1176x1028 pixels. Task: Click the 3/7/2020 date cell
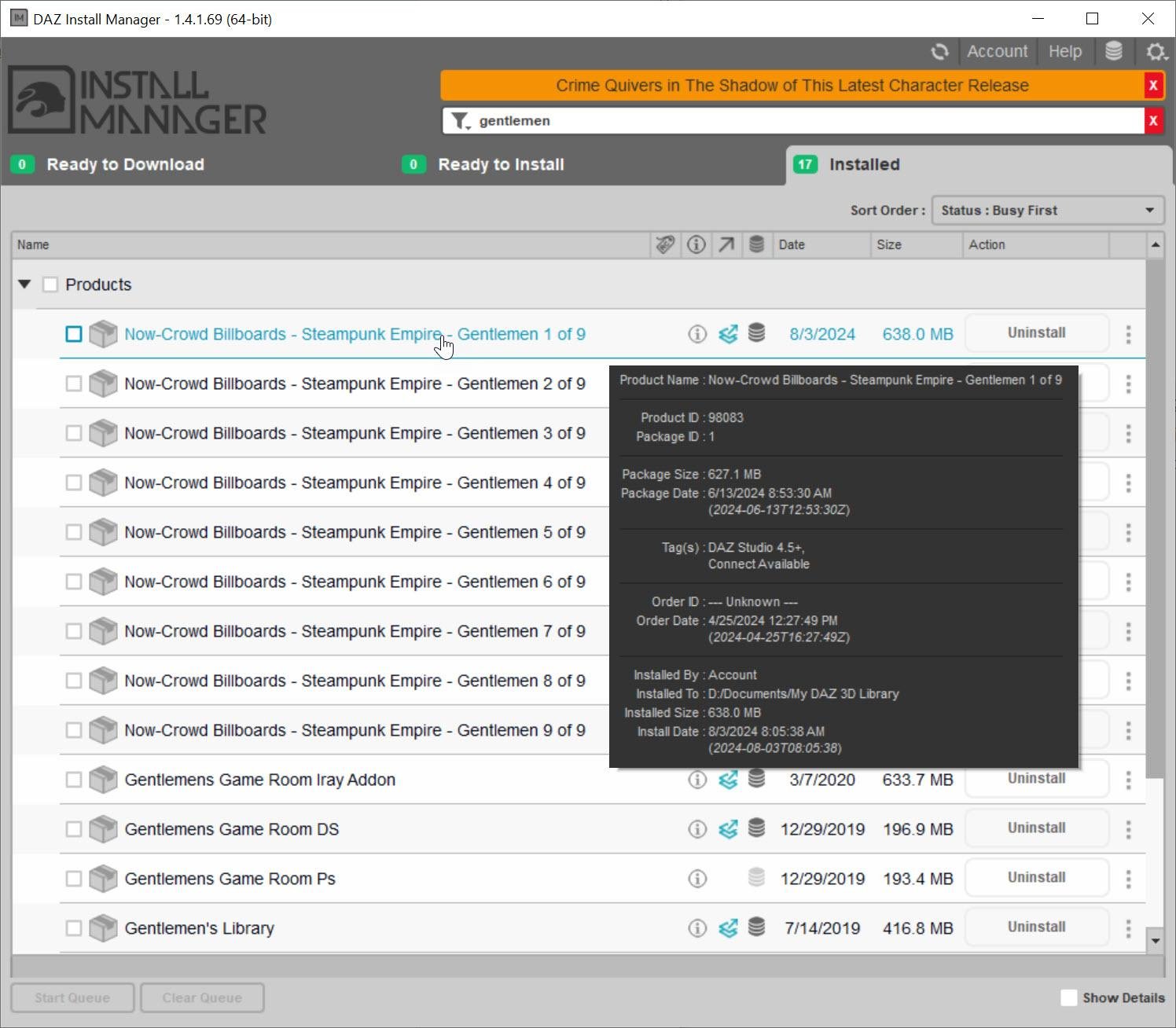[x=822, y=780]
